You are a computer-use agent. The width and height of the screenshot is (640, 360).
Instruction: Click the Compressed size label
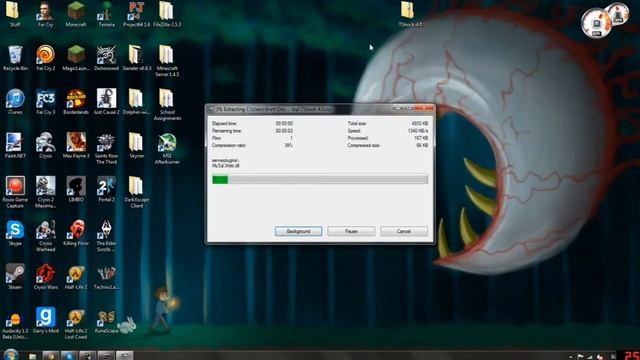(363, 145)
